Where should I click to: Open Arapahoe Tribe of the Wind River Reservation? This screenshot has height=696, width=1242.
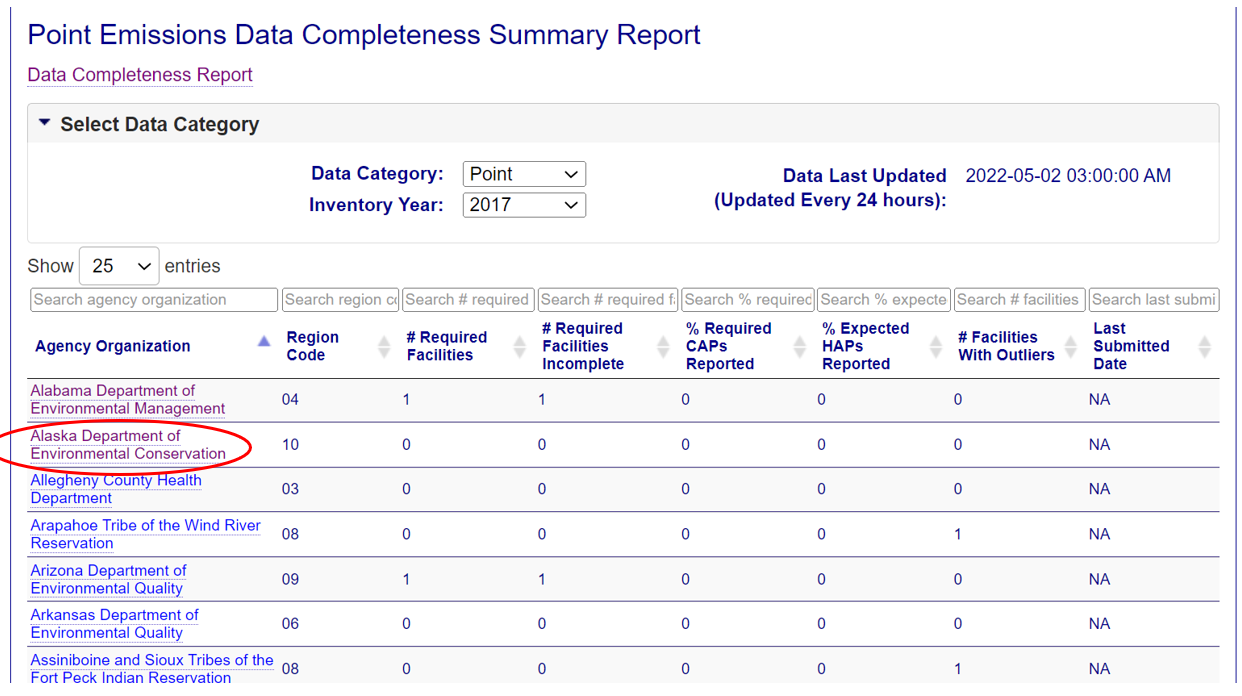[146, 534]
